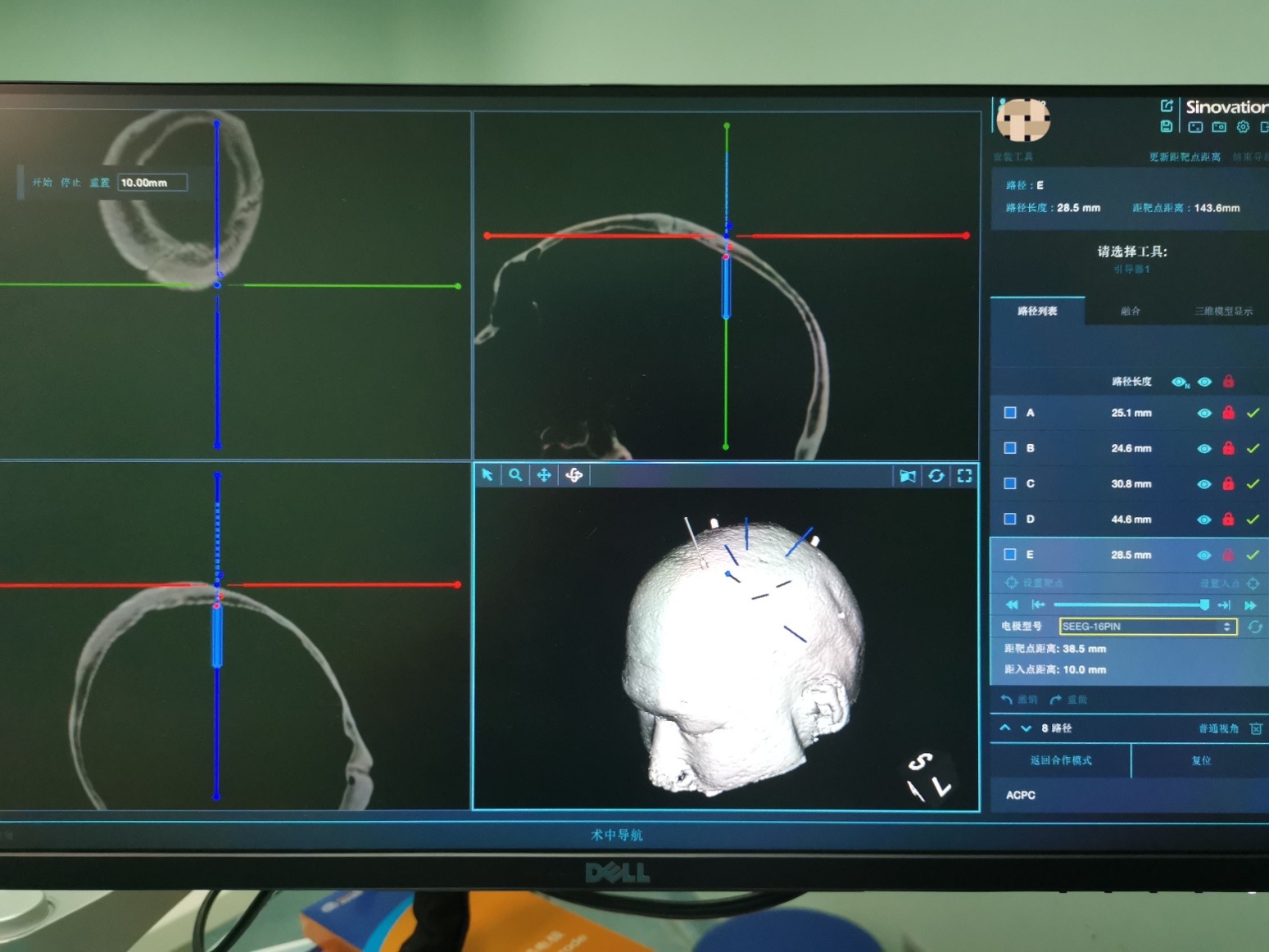This screenshot has width=1269, height=952.
Task: Click the red lock icon for path D
Action: point(1228,519)
